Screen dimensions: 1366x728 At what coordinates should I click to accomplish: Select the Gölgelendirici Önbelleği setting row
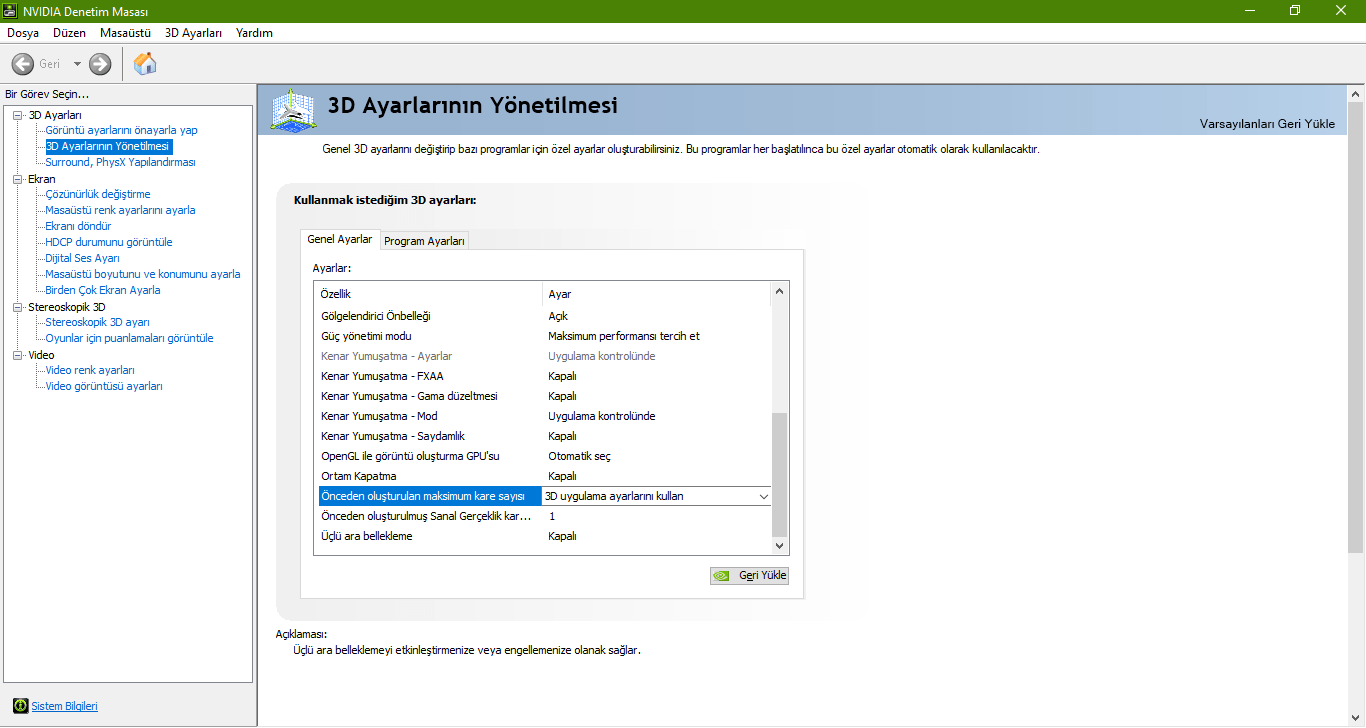(x=543, y=316)
